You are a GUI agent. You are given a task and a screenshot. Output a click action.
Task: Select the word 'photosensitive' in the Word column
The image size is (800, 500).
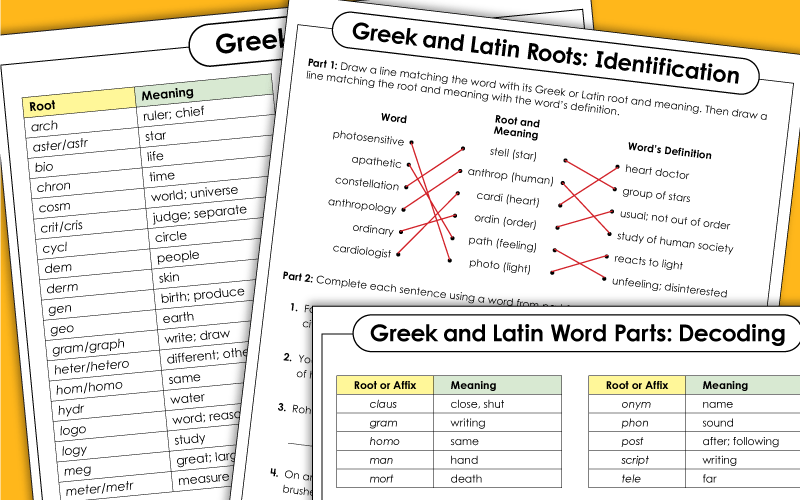click(x=368, y=137)
